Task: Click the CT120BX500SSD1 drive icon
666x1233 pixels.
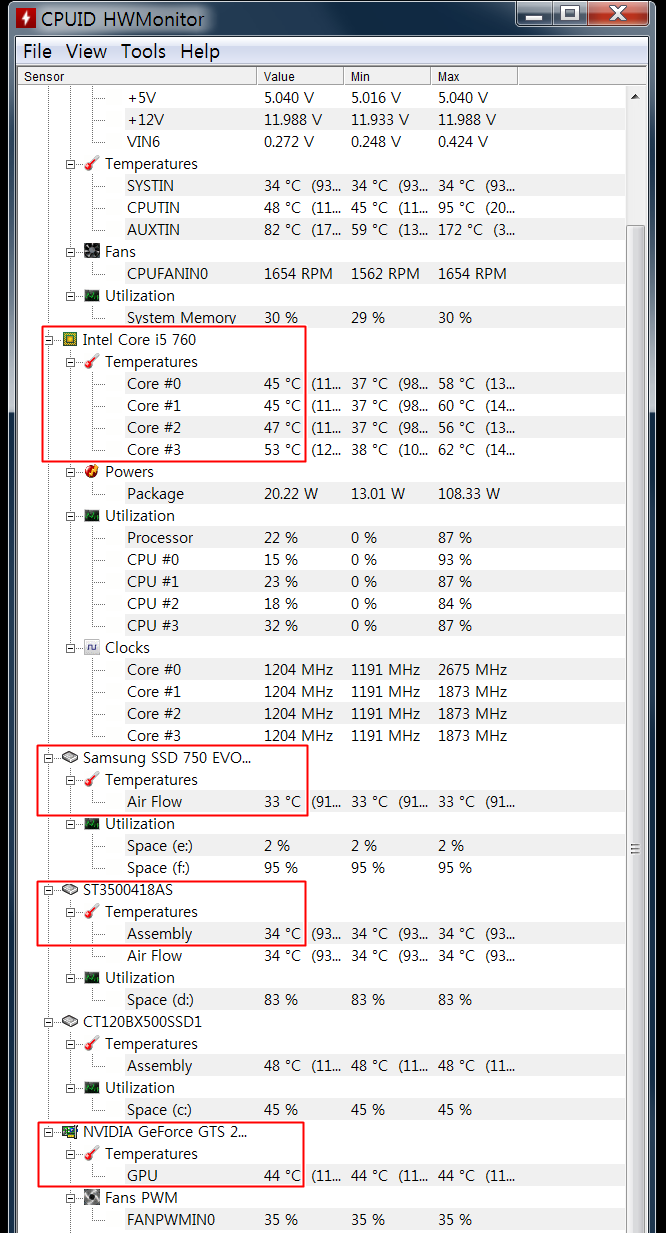Action: coord(70,1022)
